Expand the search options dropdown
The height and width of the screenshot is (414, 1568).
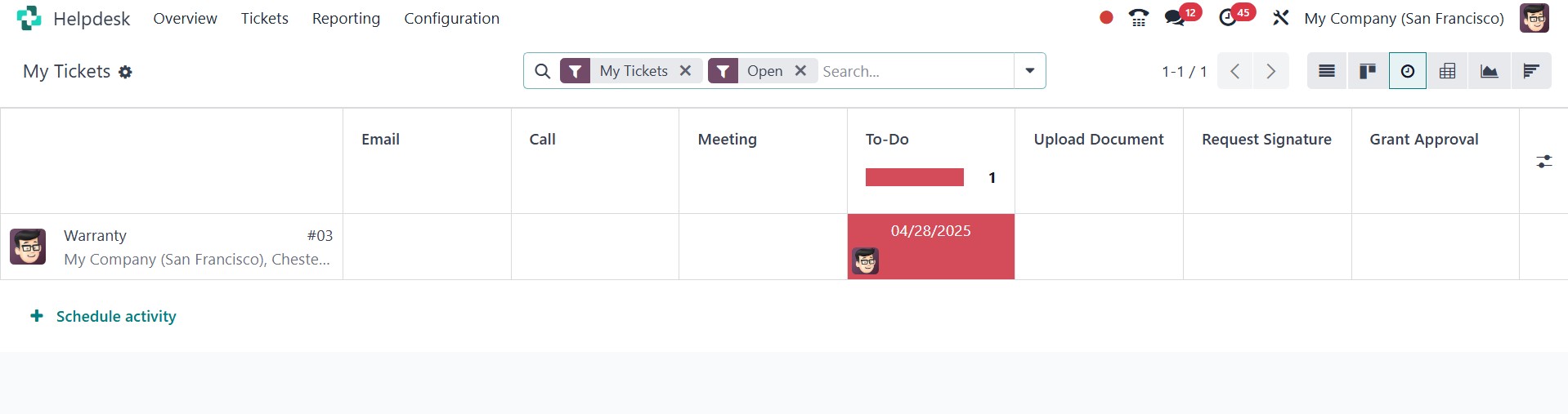[x=1029, y=71]
